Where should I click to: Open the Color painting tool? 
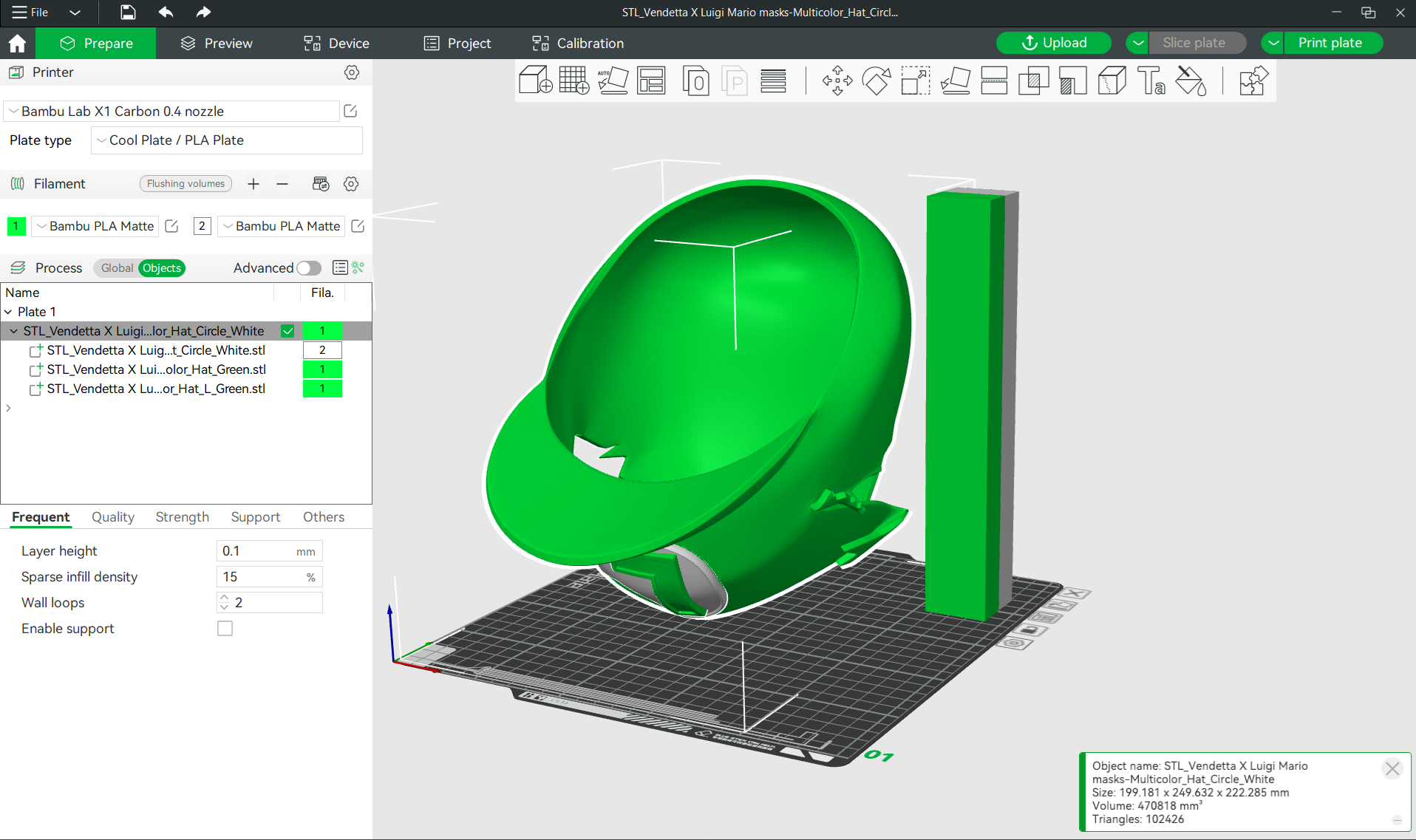tap(1191, 81)
